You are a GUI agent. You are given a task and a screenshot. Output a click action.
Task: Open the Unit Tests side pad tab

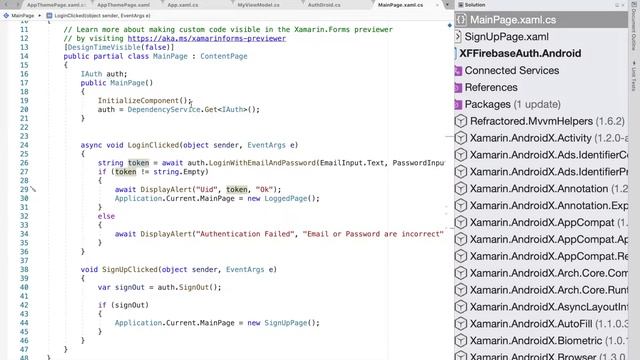click(633, 77)
